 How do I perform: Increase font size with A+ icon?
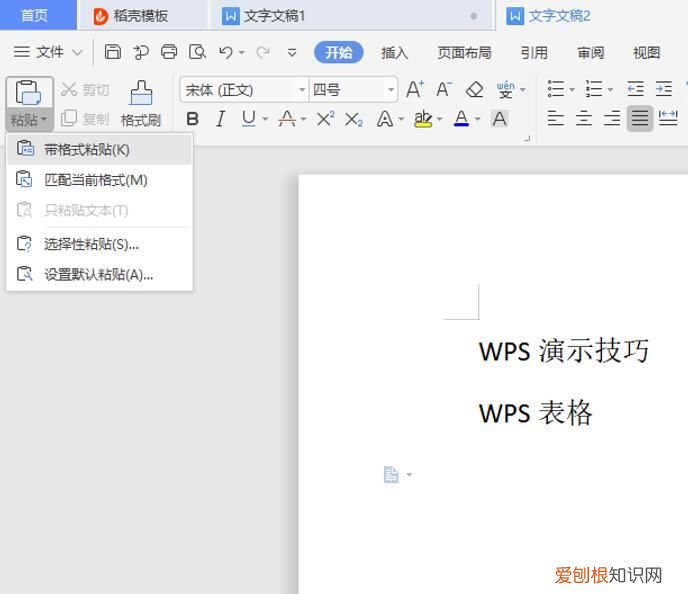tap(415, 89)
